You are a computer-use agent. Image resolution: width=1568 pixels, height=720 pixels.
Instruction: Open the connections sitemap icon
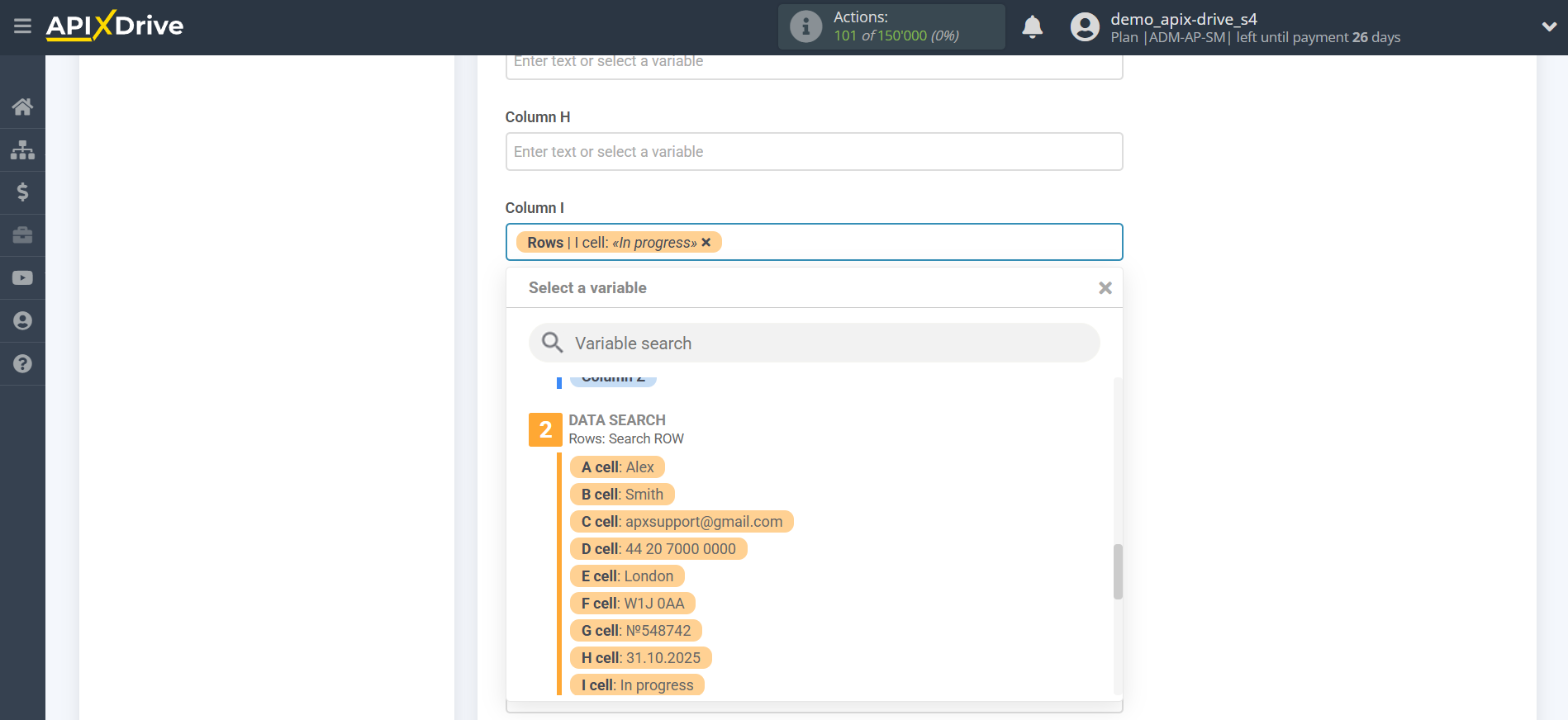coord(22,149)
